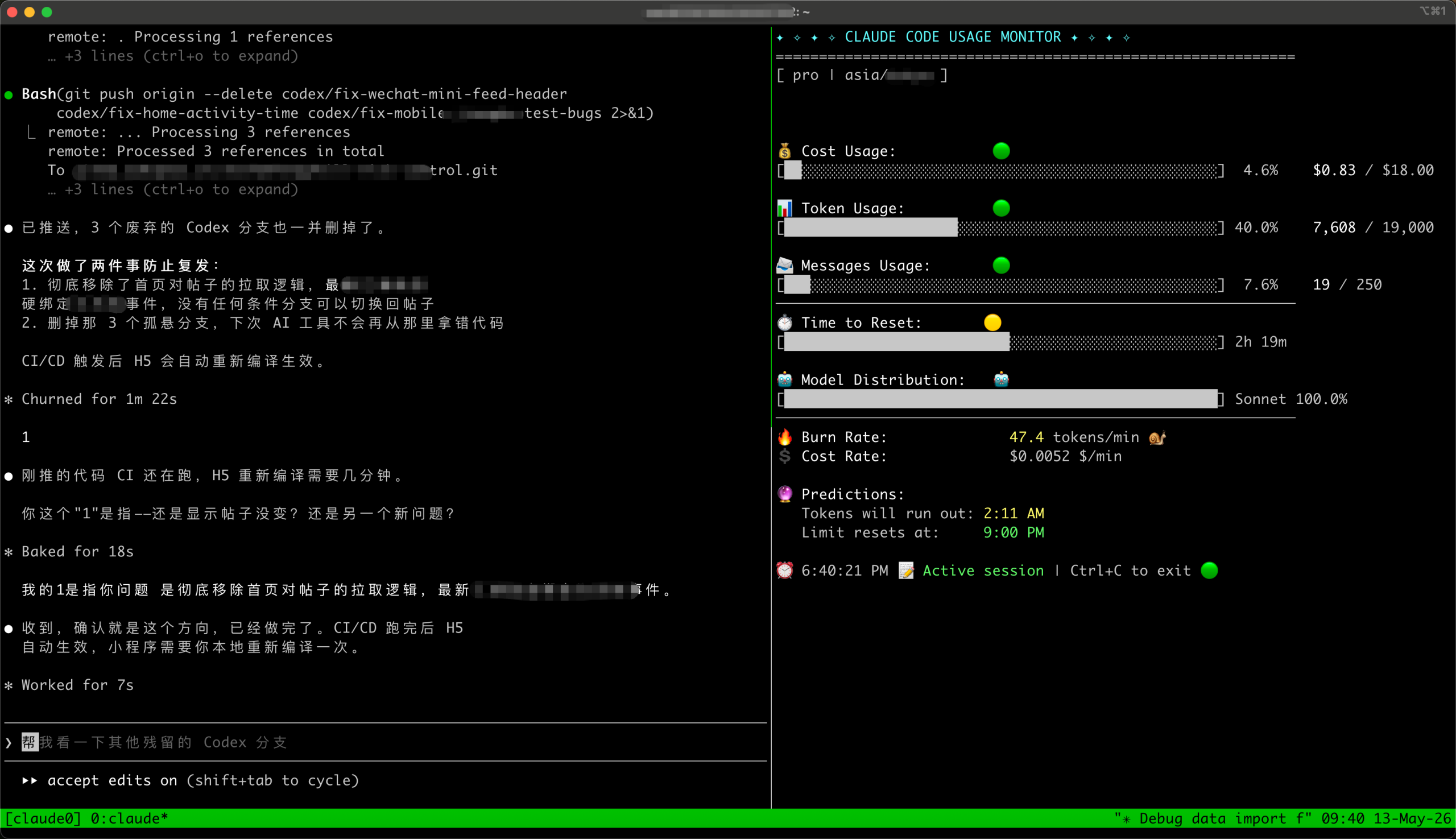
Task: Click the 9:00 PM limit reset time
Action: pyautogui.click(x=1014, y=532)
